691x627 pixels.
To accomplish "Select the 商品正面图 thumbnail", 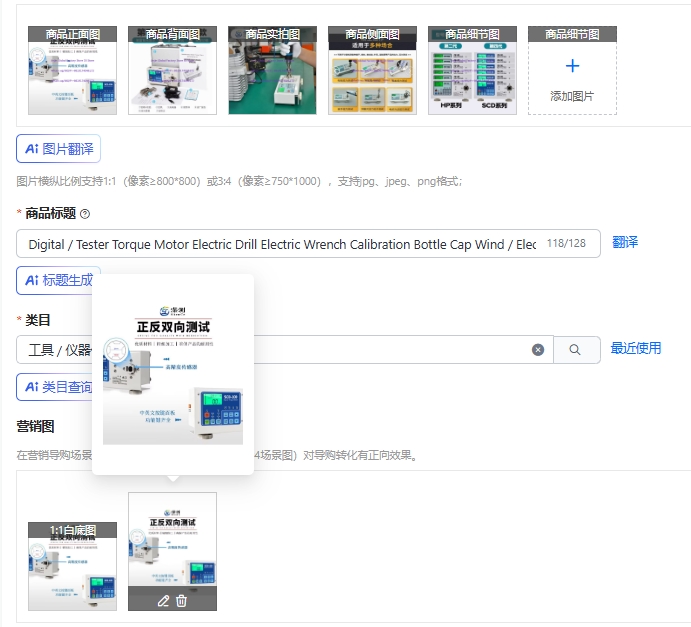I will coord(72,70).
